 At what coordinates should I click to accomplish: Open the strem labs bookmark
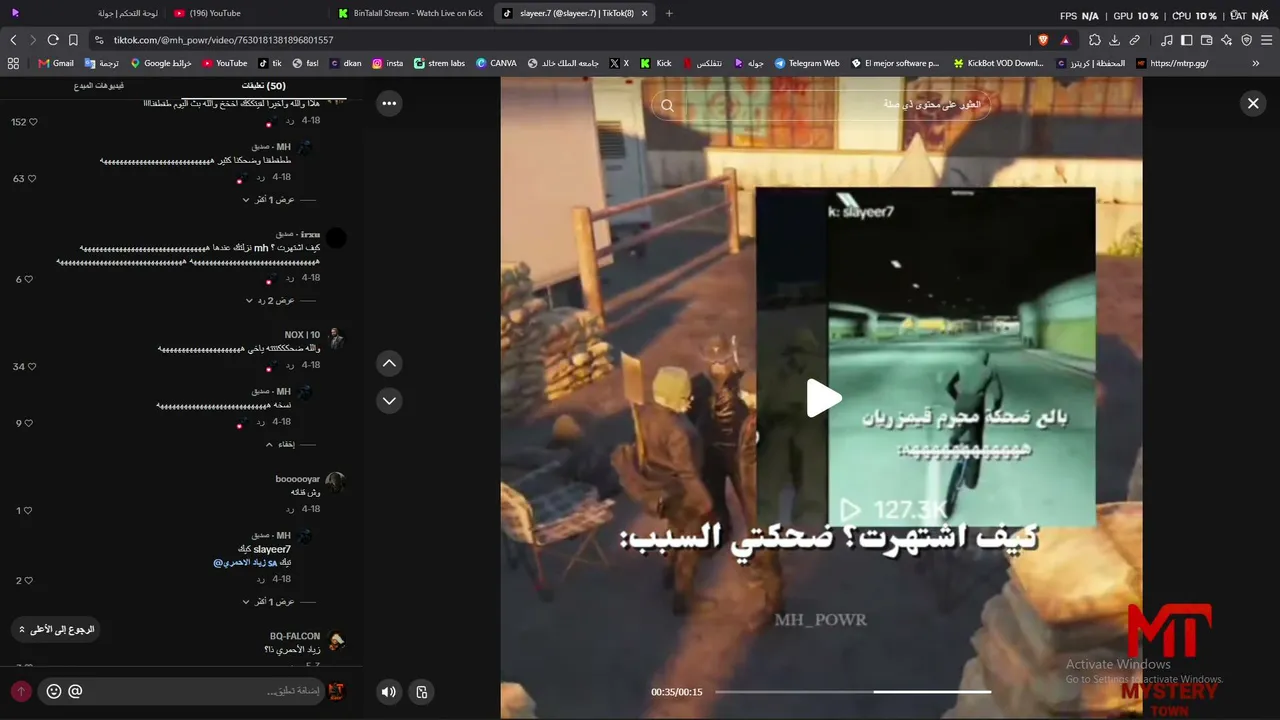(440, 63)
